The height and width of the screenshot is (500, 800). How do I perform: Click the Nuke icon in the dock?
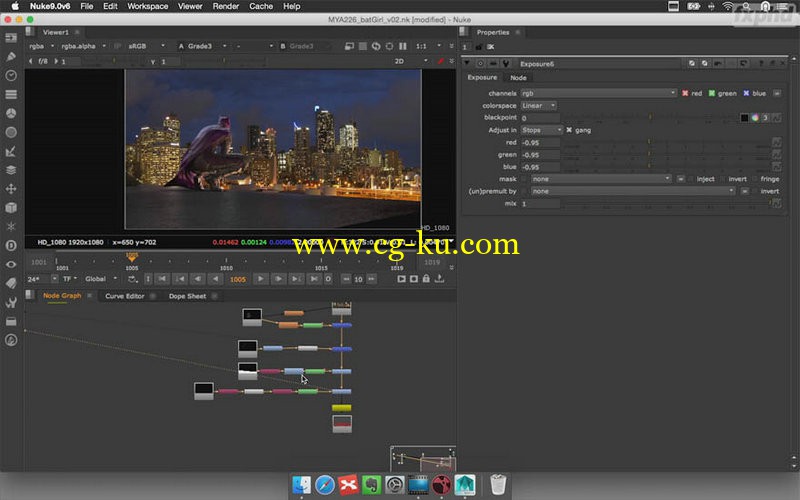(x=441, y=485)
